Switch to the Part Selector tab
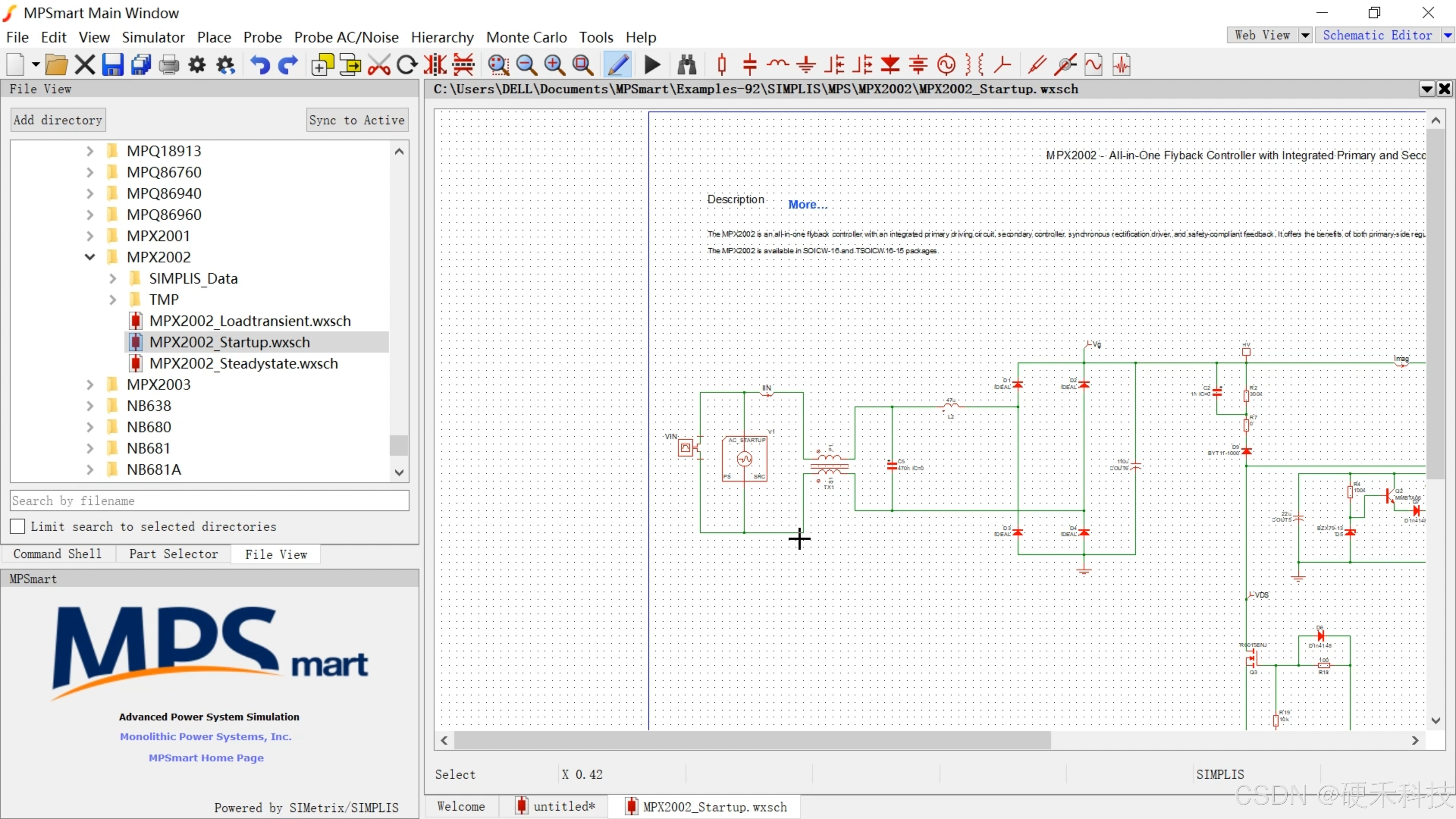Screen dimensions: 1456x819 tap(173, 554)
